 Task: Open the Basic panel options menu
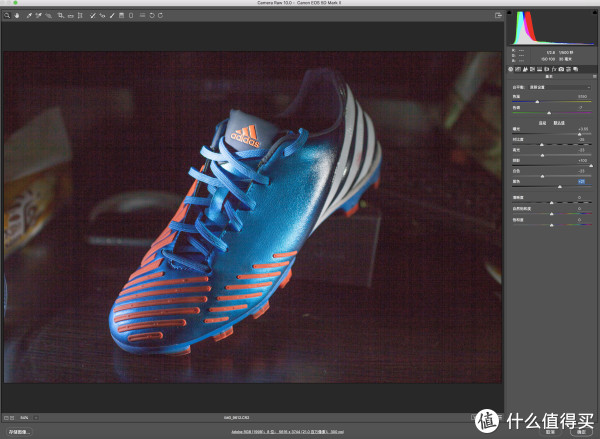tap(595, 77)
